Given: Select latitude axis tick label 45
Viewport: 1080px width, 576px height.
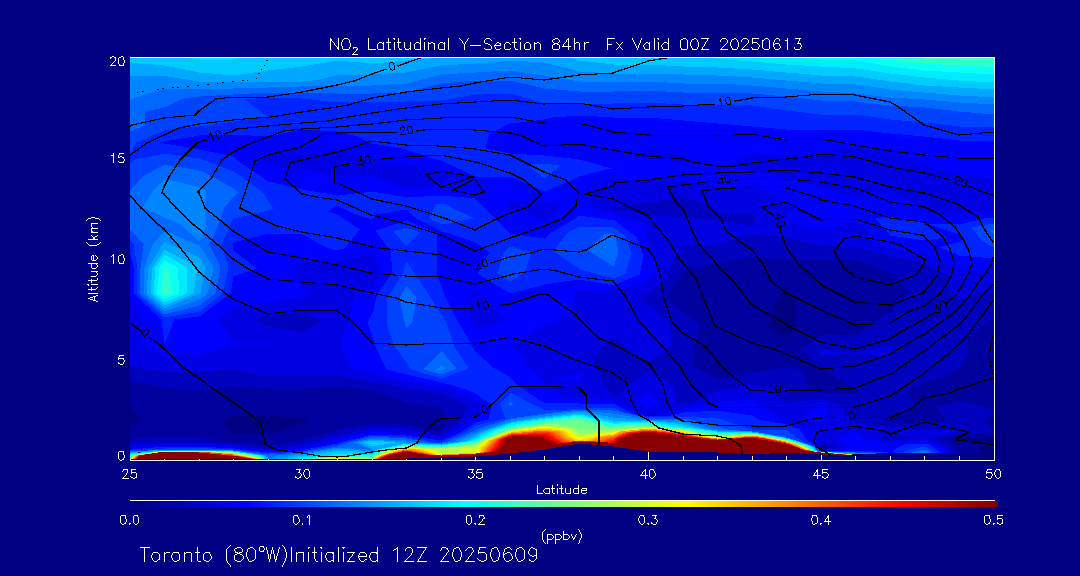Looking at the screenshot, I should (x=821, y=473).
